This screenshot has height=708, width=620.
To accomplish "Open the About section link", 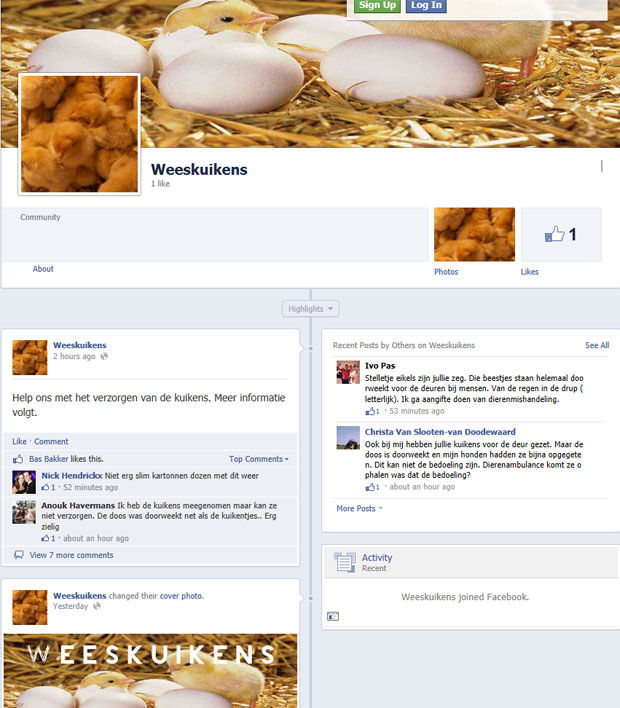I will (43, 269).
